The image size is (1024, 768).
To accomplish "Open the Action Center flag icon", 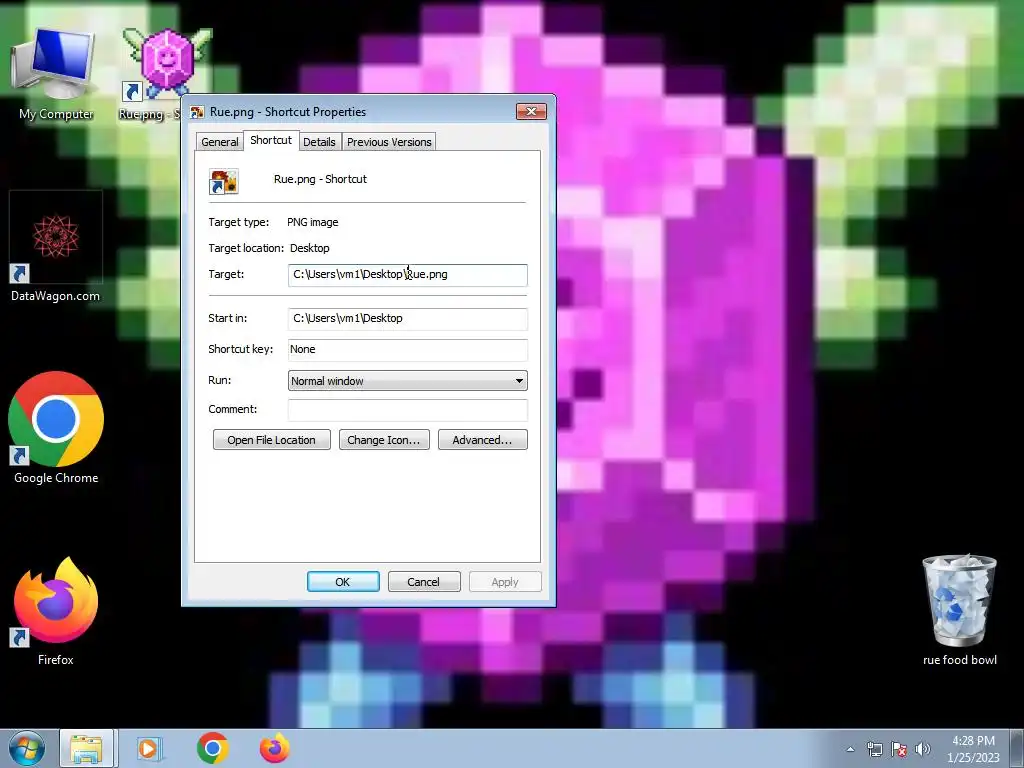I will [899, 749].
